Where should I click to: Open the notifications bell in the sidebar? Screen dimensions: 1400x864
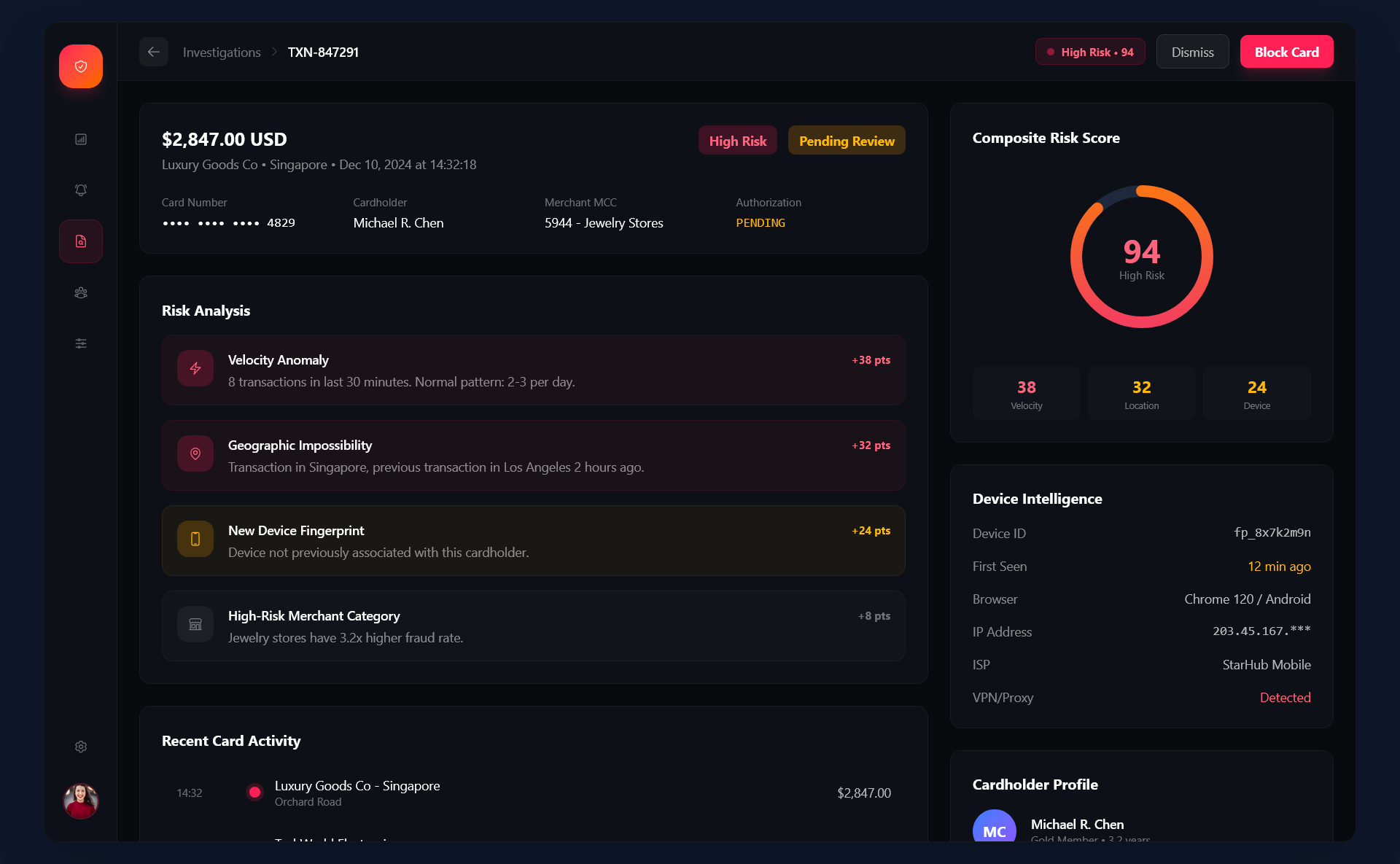click(80, 190)
